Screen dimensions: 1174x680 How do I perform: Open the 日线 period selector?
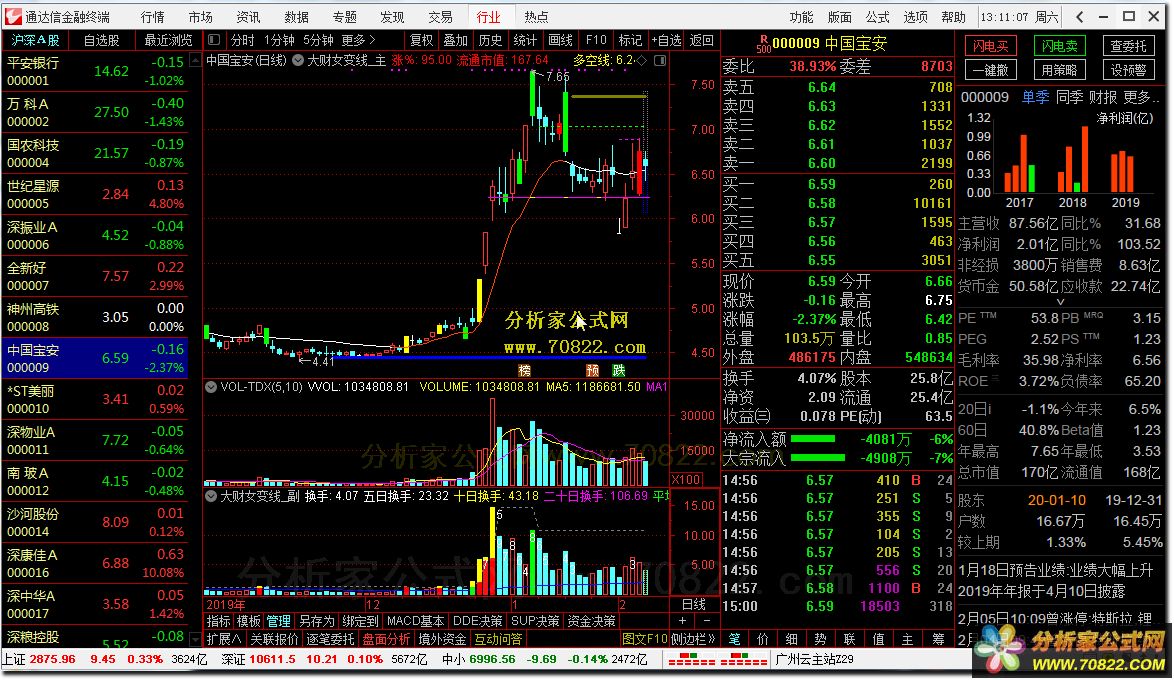pyautogui.click(x=694, y=604)
